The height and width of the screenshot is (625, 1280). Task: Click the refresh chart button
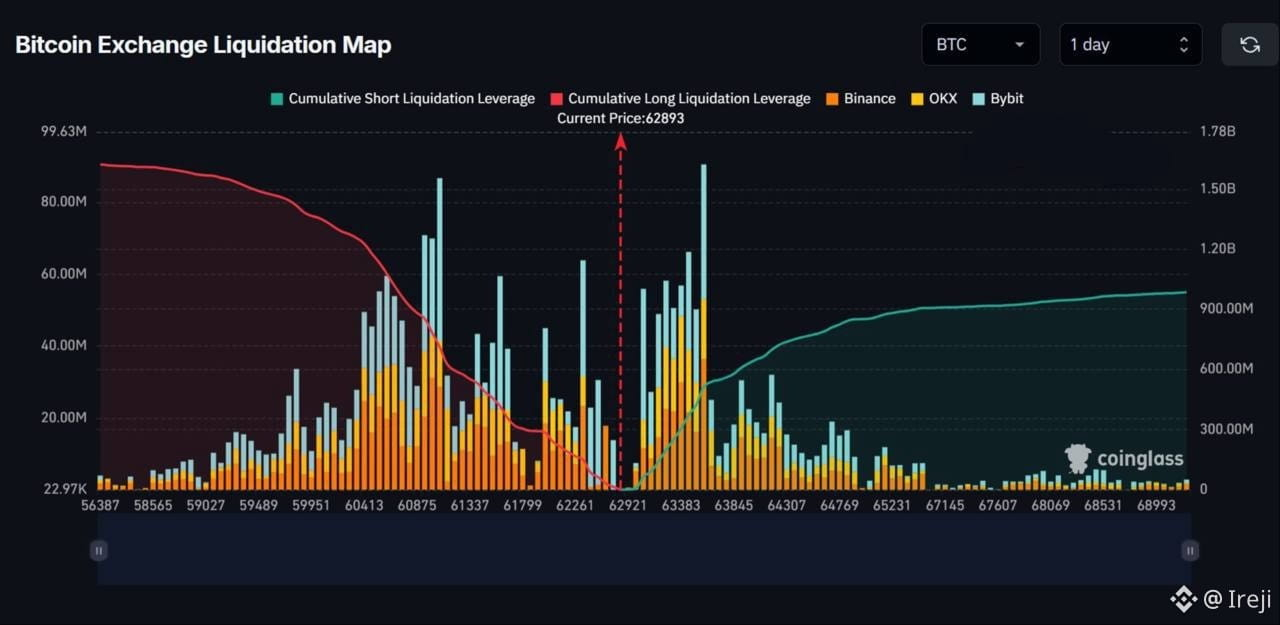(1250, 44)
